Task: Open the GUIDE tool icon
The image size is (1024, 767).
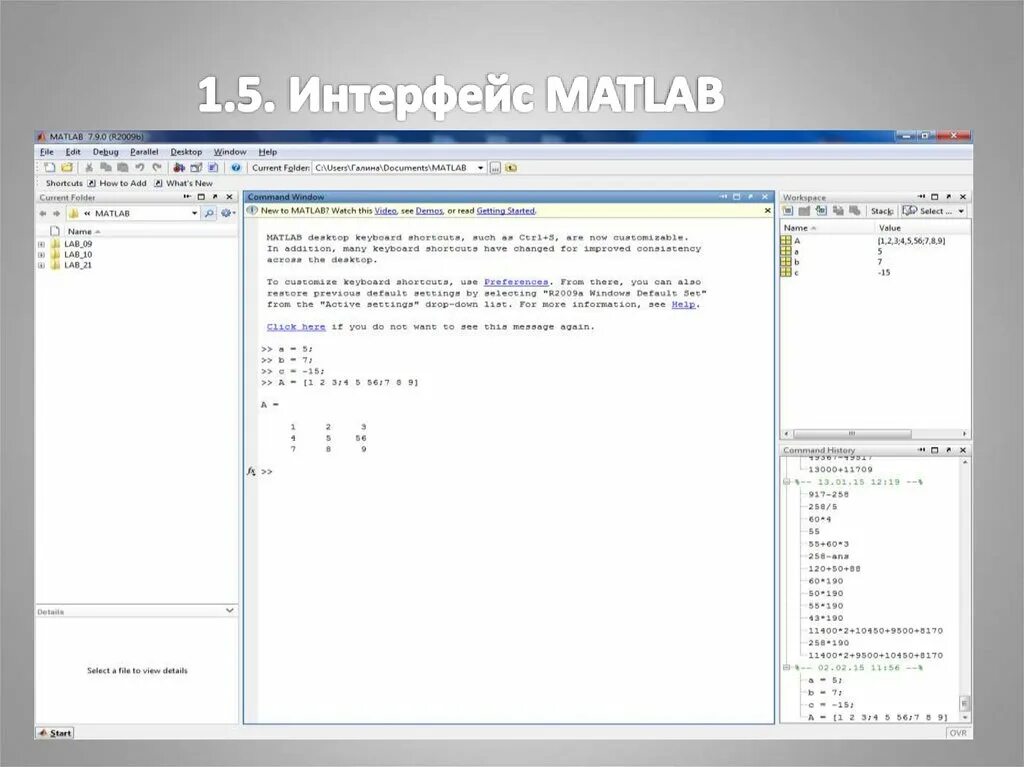Action: pos(196,168)
